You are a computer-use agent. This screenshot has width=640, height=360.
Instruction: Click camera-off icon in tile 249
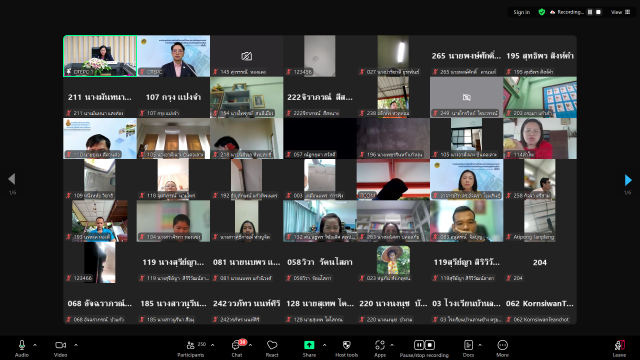tap(467, 97)
